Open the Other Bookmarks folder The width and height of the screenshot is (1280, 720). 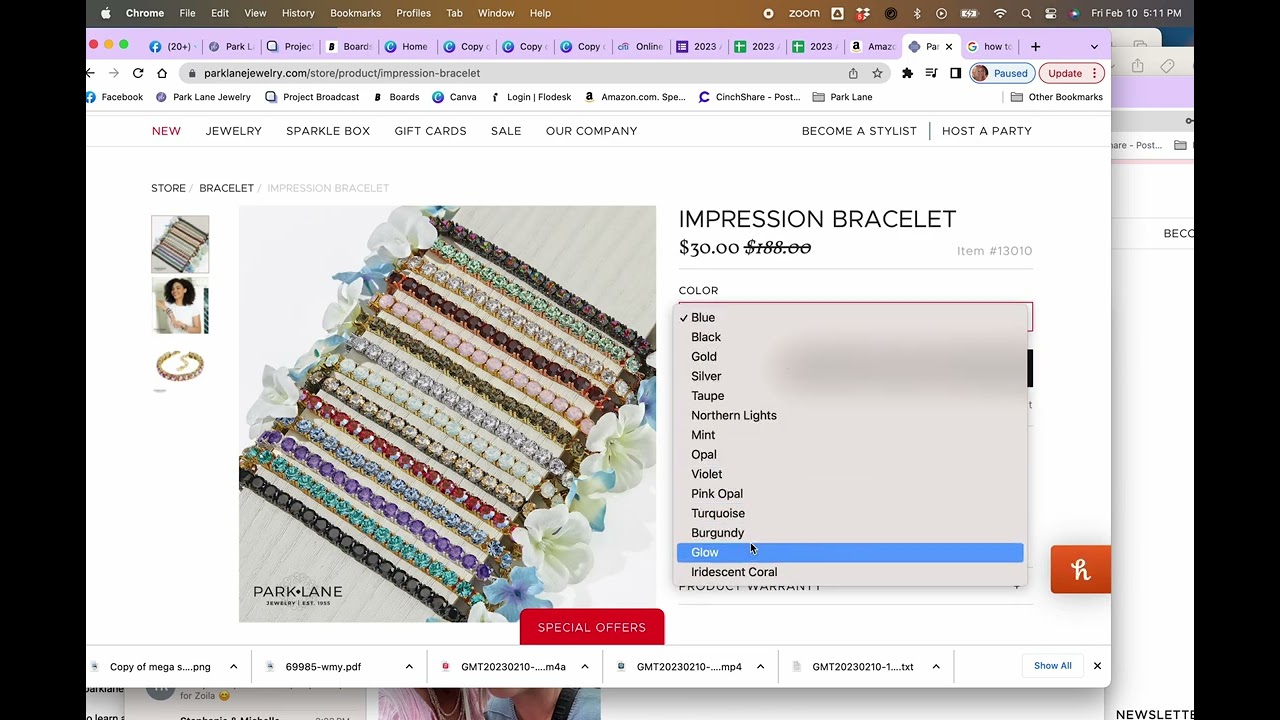click(1057, 97)
